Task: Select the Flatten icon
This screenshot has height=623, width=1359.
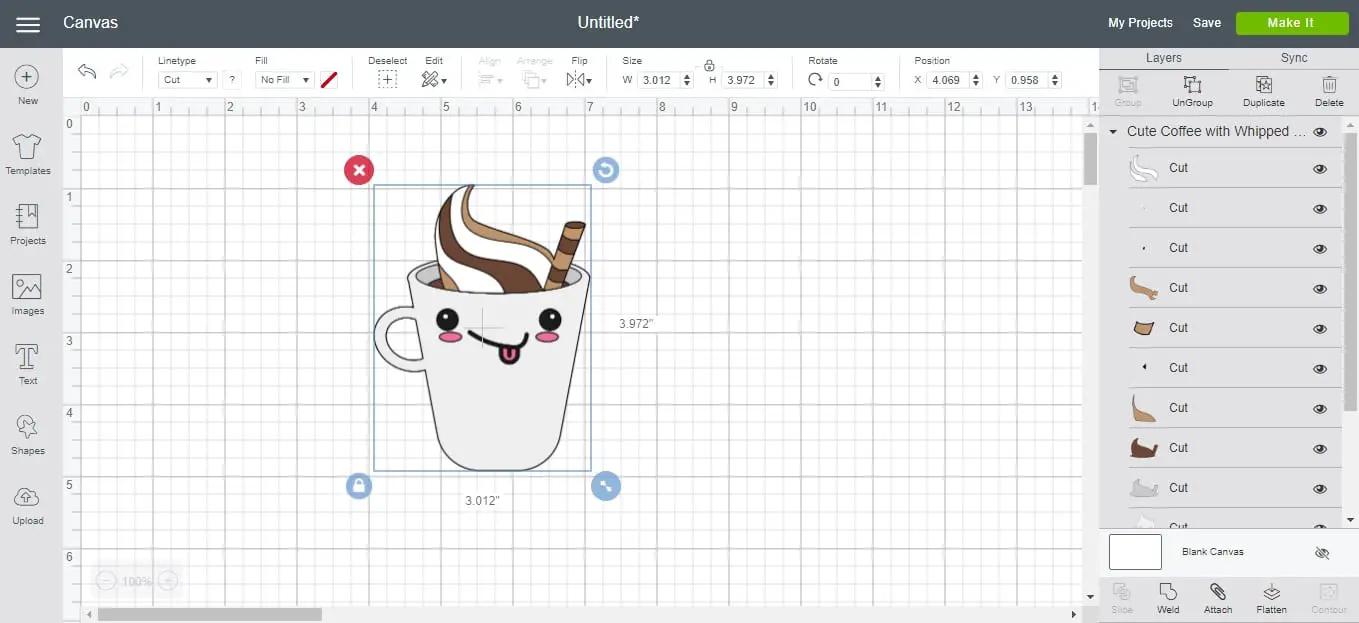Action: [1271, 595]
